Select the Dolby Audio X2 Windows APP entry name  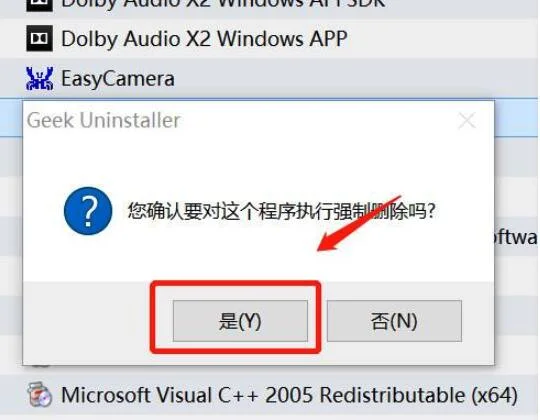click(x=204, y=39)
